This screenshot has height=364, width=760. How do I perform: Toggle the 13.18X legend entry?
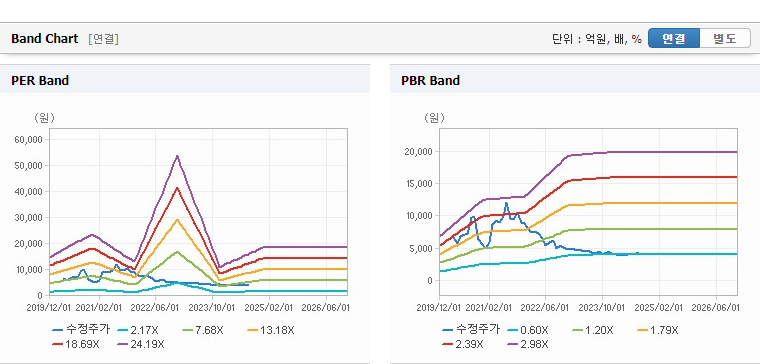tap(270, 330)
